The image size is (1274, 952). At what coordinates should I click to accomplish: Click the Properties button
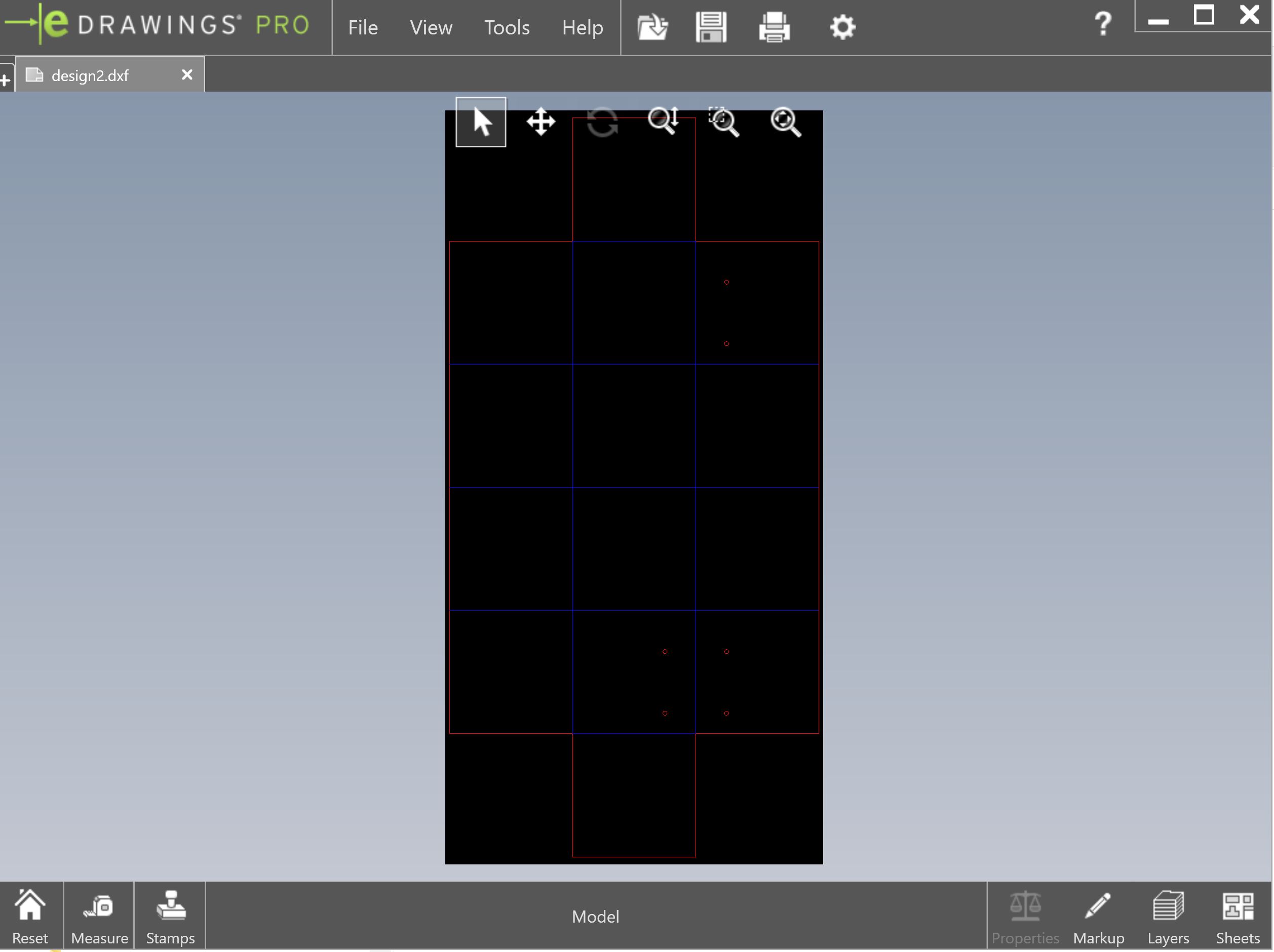1025,917
